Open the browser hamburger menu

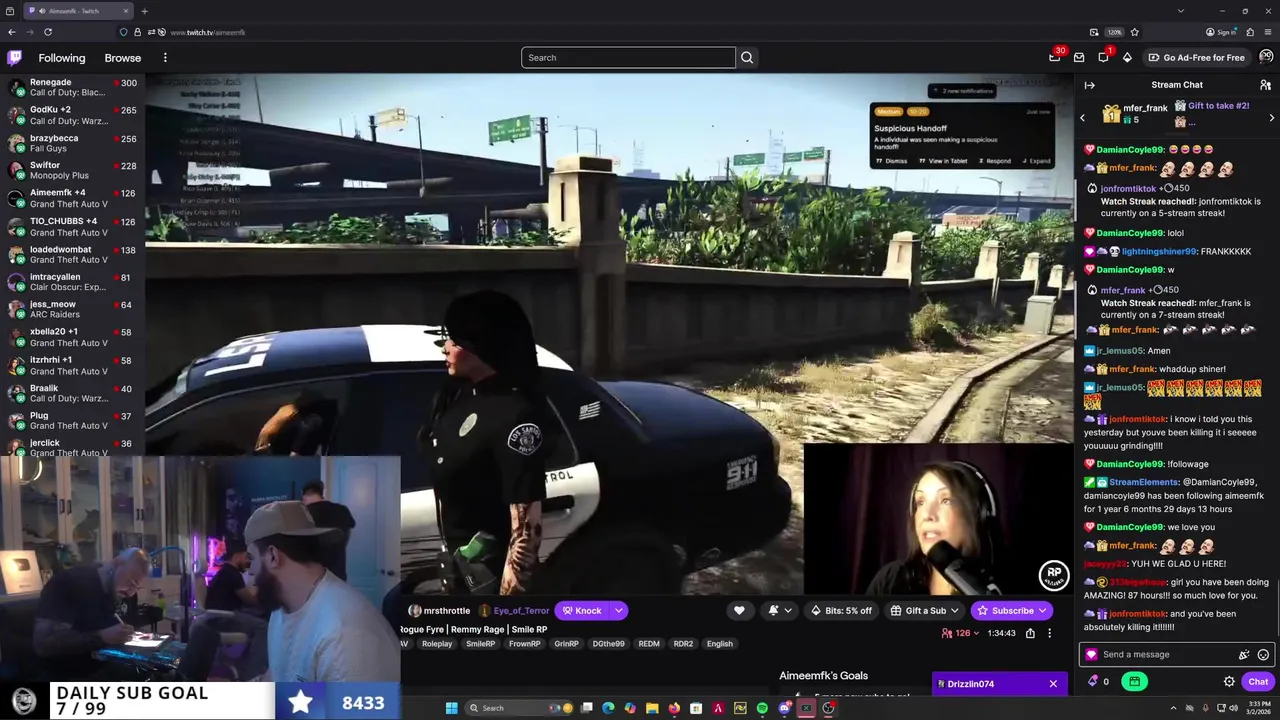(x=1266, y=32)
